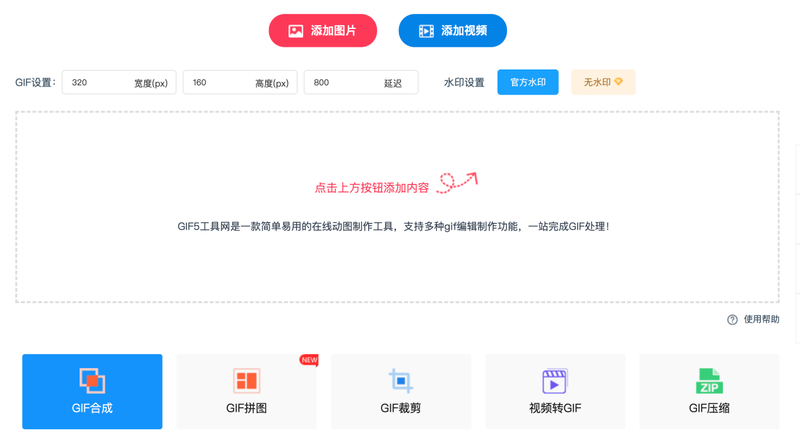The height and width of the screenshot is (442, 800).
Task: Click the 水印设置 label
Action: point(464,82)
